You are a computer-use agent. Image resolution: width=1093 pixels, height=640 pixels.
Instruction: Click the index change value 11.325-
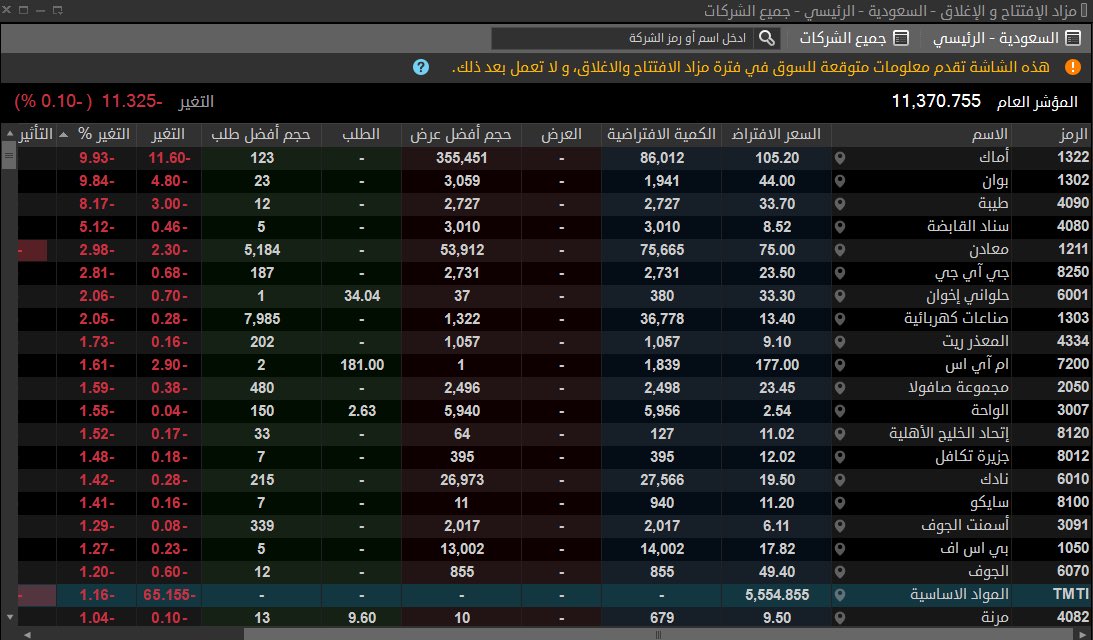click(132, 102)
